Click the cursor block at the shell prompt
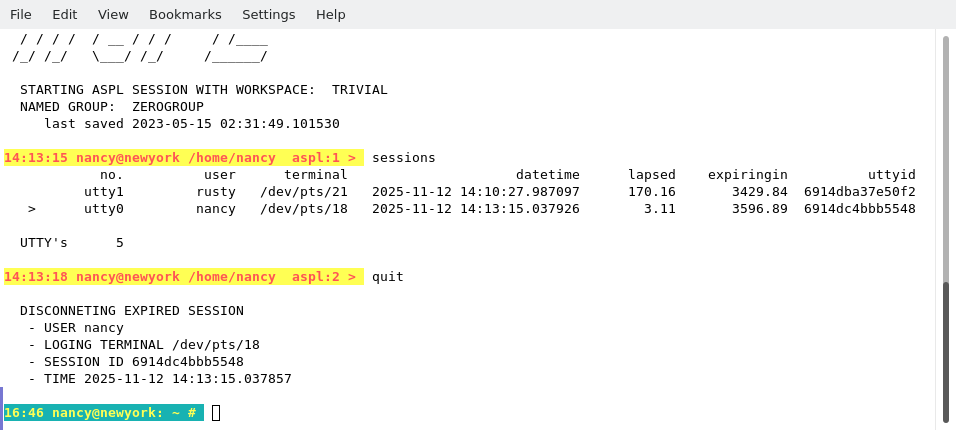This screenshot has width=956, height=430. [216, 413]
